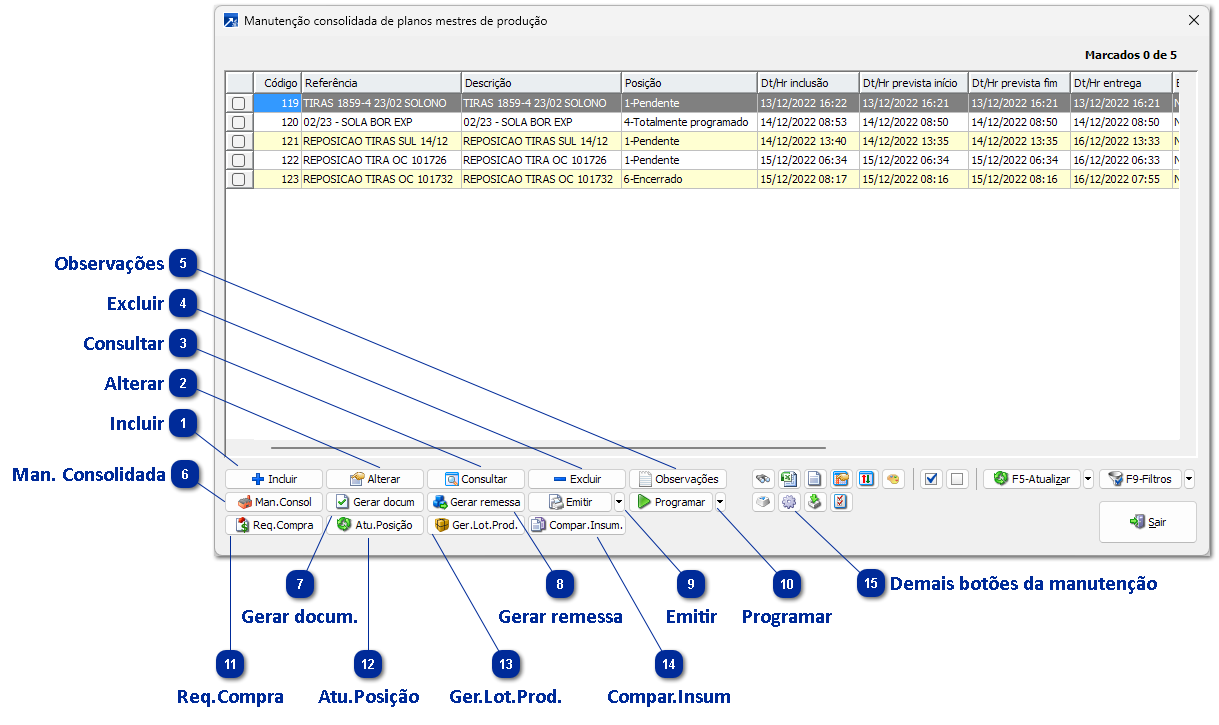Click the binoculars search icon
The height and width of the screenshot is (725, 1219).
click(764, 479)
